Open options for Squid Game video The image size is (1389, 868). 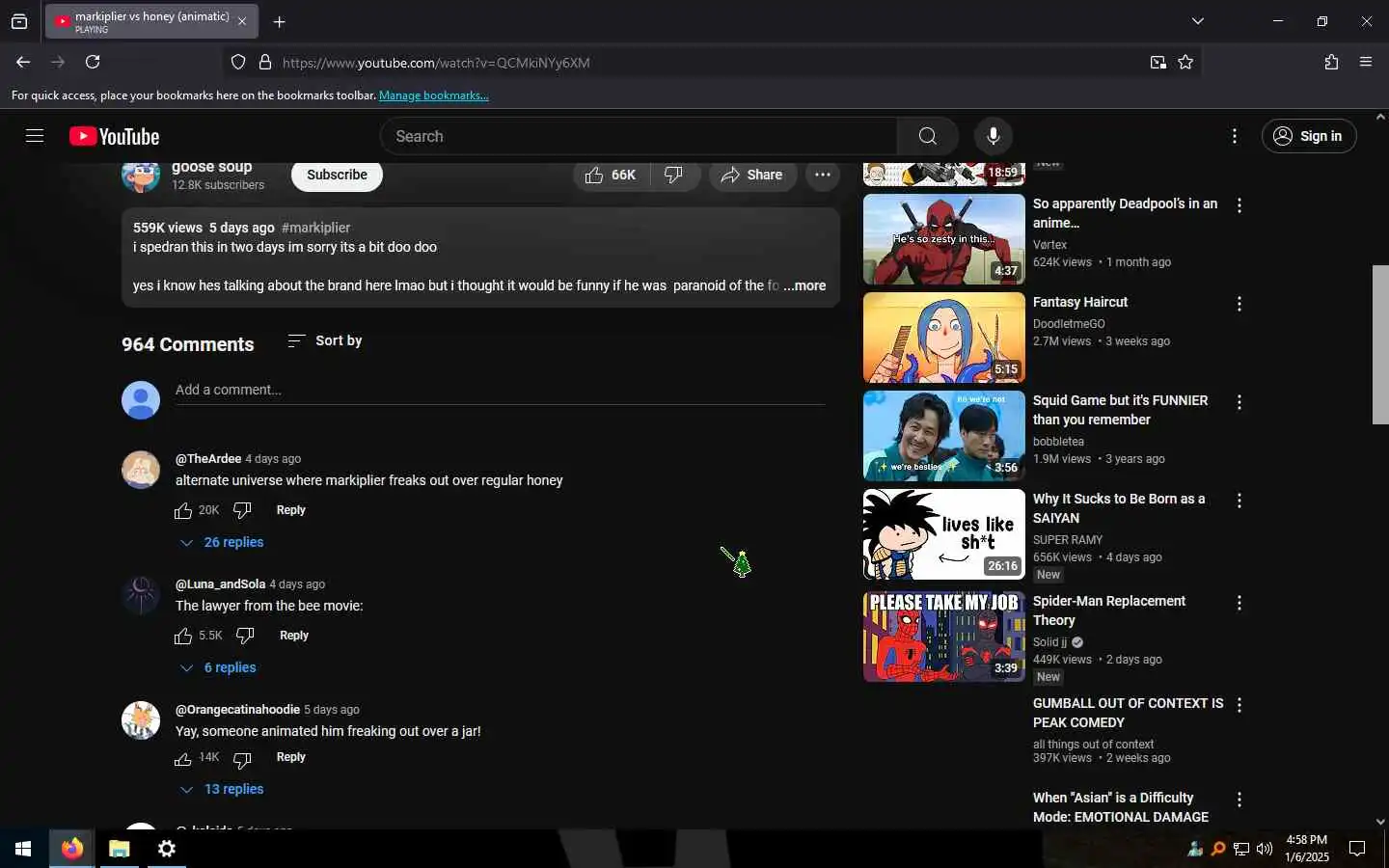point(1239,402)
